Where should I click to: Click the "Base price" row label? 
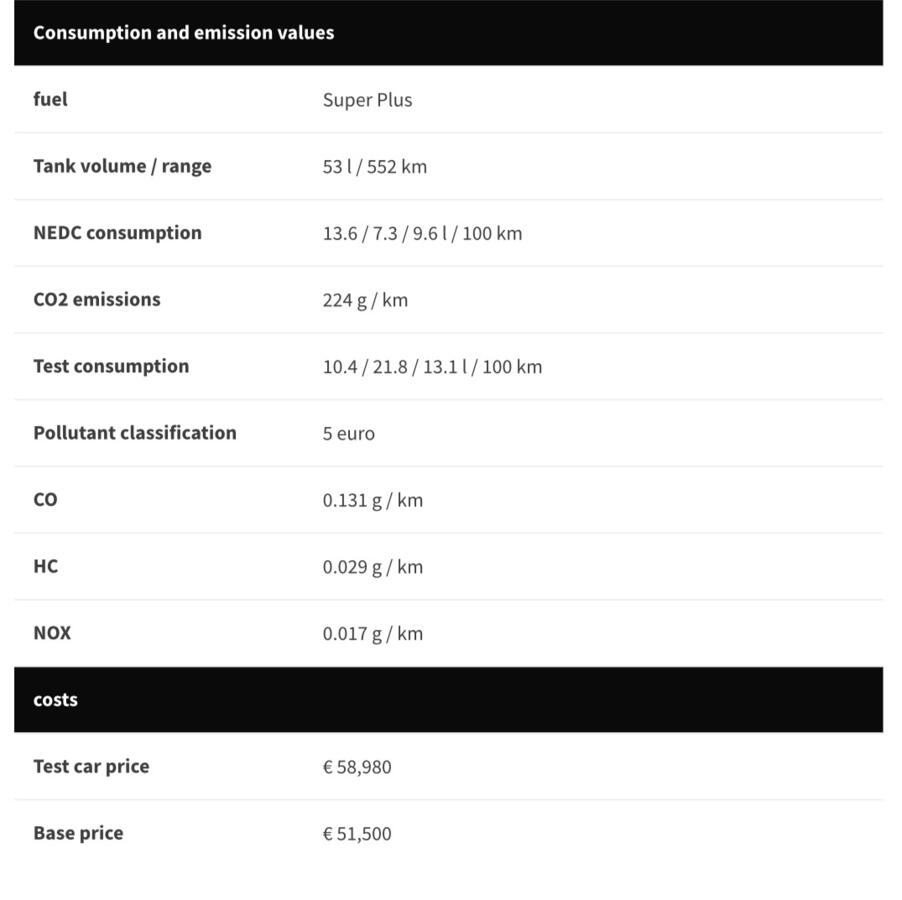pos(78,833)
